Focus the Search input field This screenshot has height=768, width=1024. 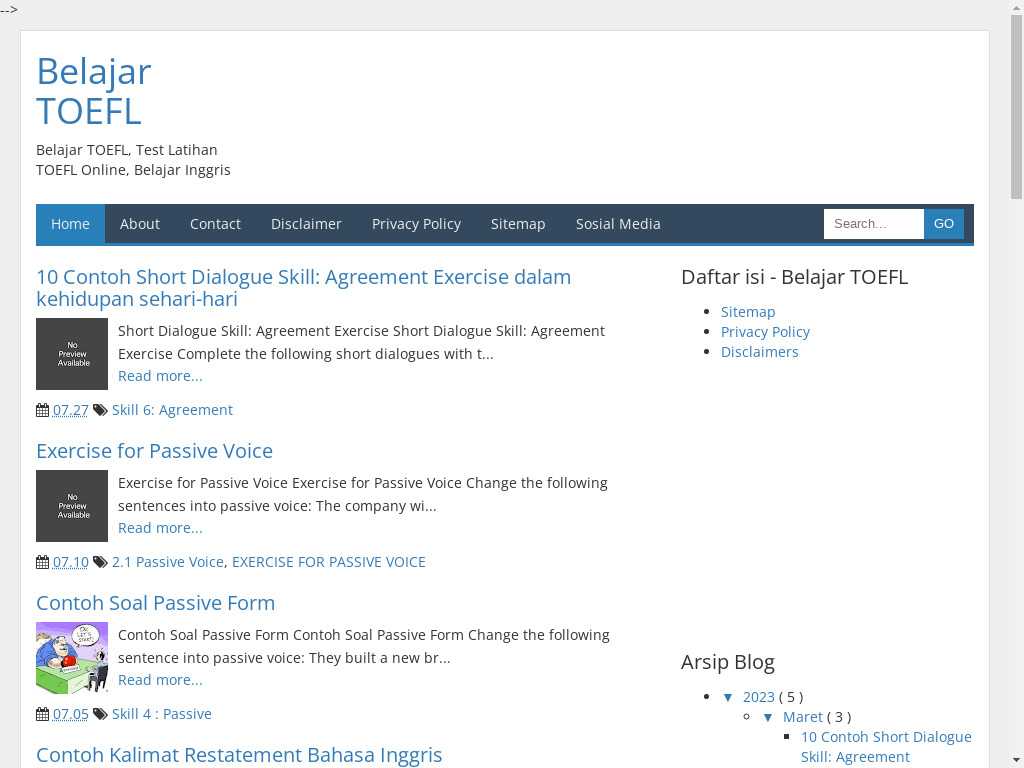873,224
